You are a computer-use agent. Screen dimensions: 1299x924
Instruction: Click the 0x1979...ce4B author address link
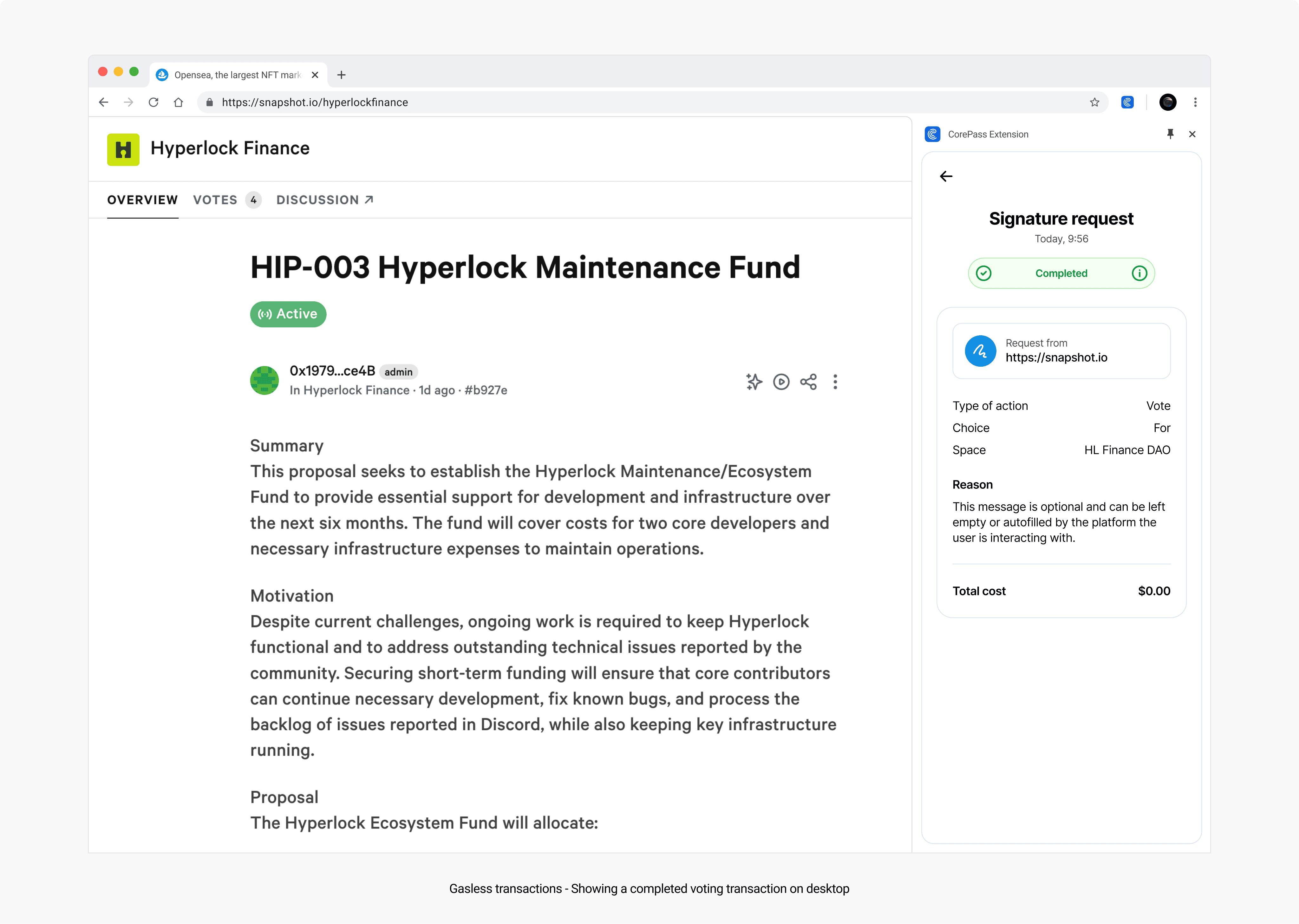[x=332, y=371]
